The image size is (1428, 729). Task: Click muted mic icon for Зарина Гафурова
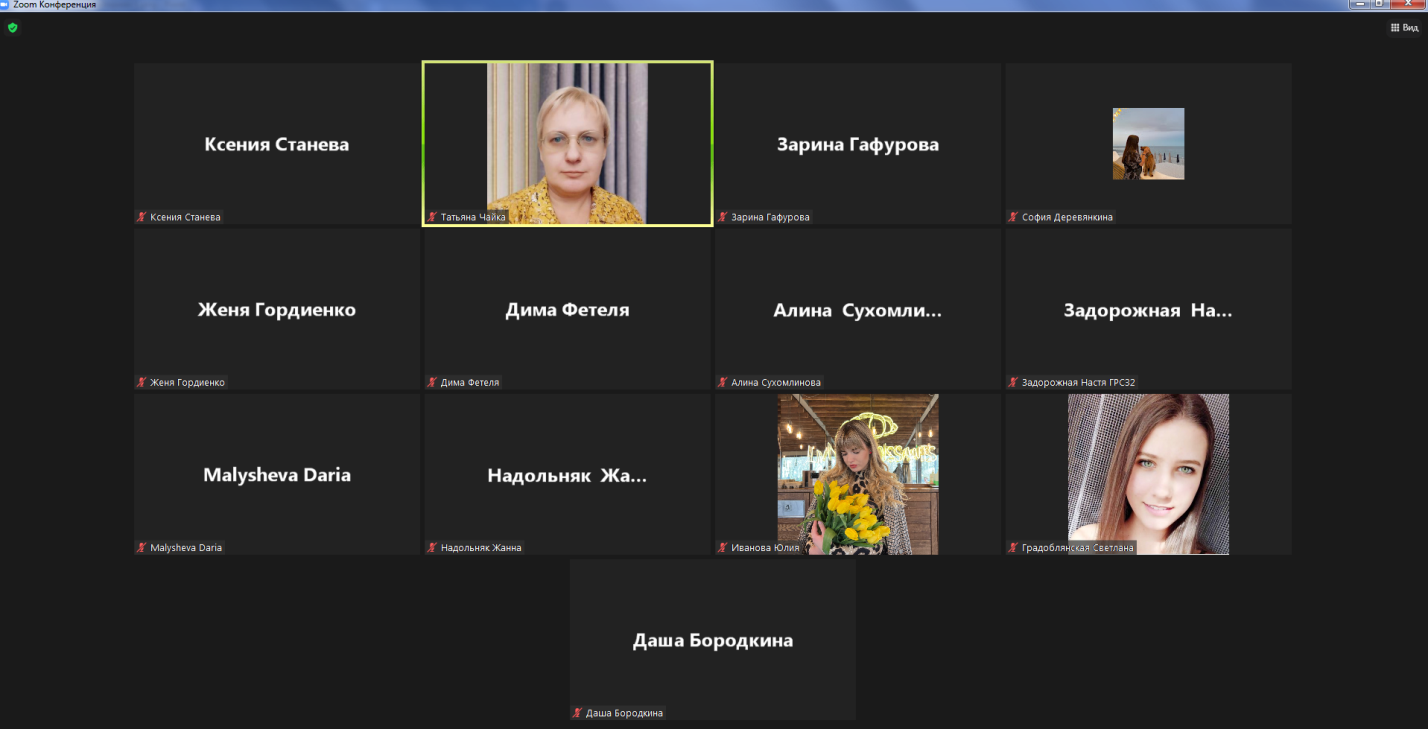[722, 217]
